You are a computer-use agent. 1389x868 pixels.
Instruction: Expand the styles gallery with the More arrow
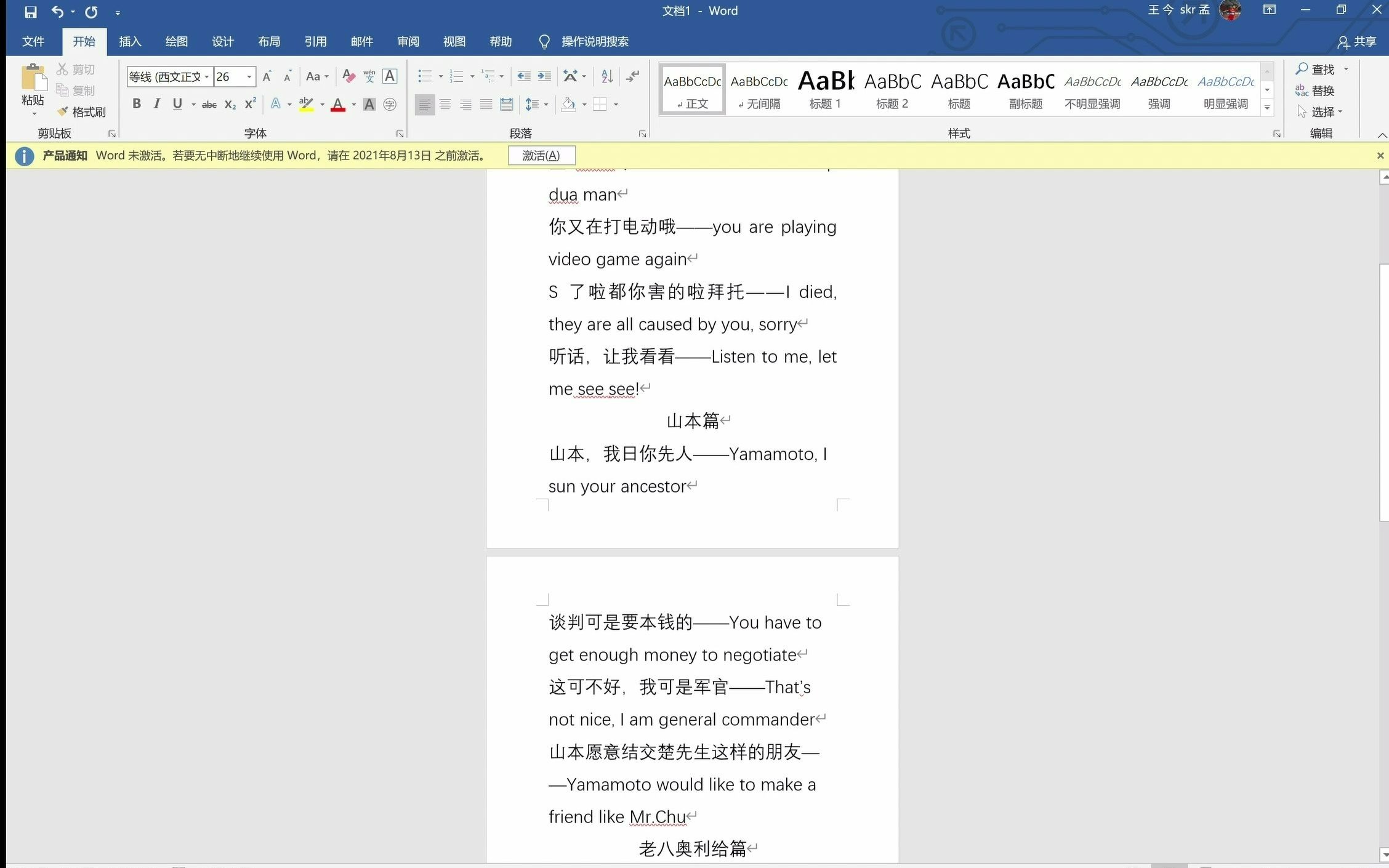tap(1267, 108)
